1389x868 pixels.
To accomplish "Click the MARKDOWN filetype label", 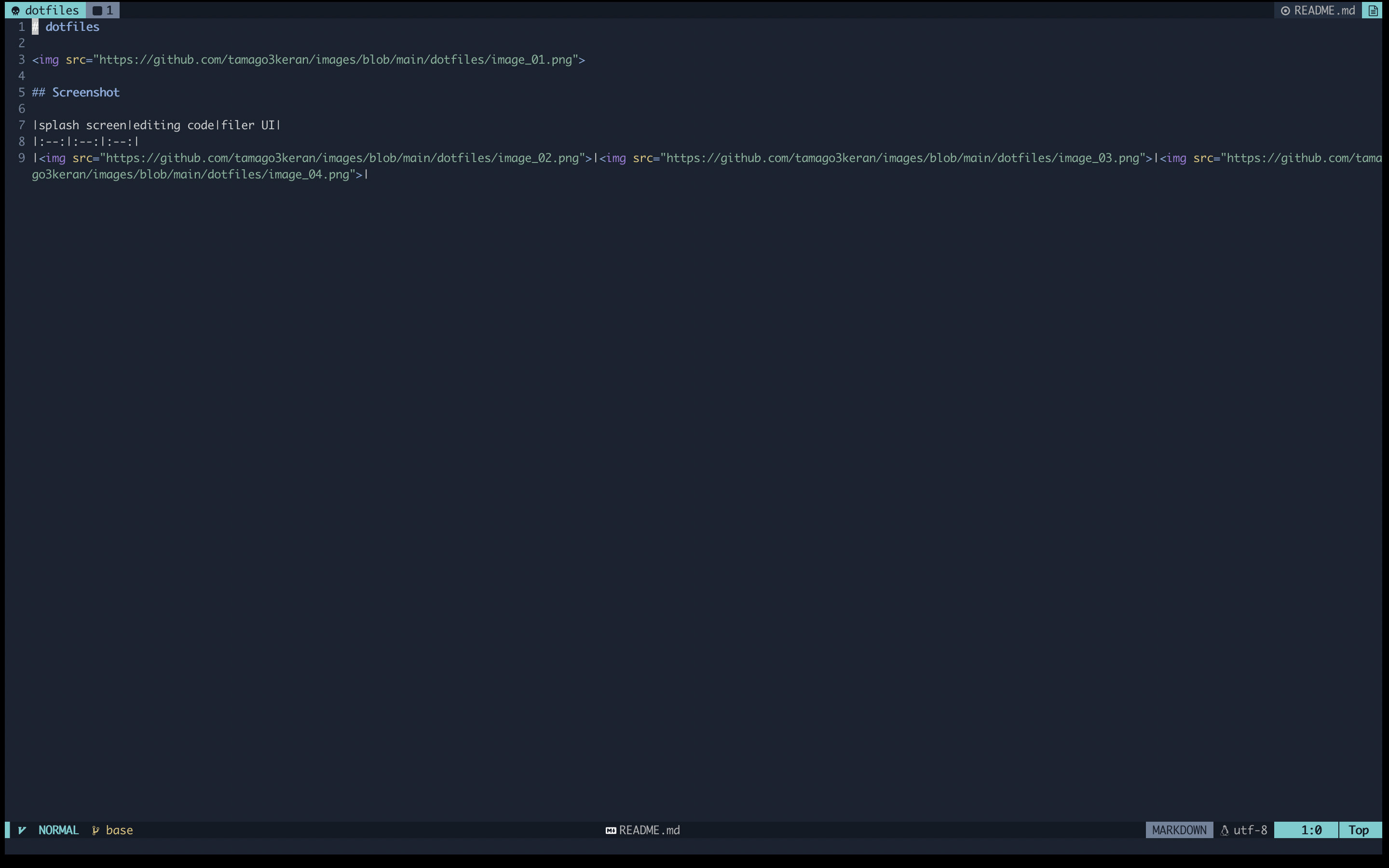I will pos(1179,830).
